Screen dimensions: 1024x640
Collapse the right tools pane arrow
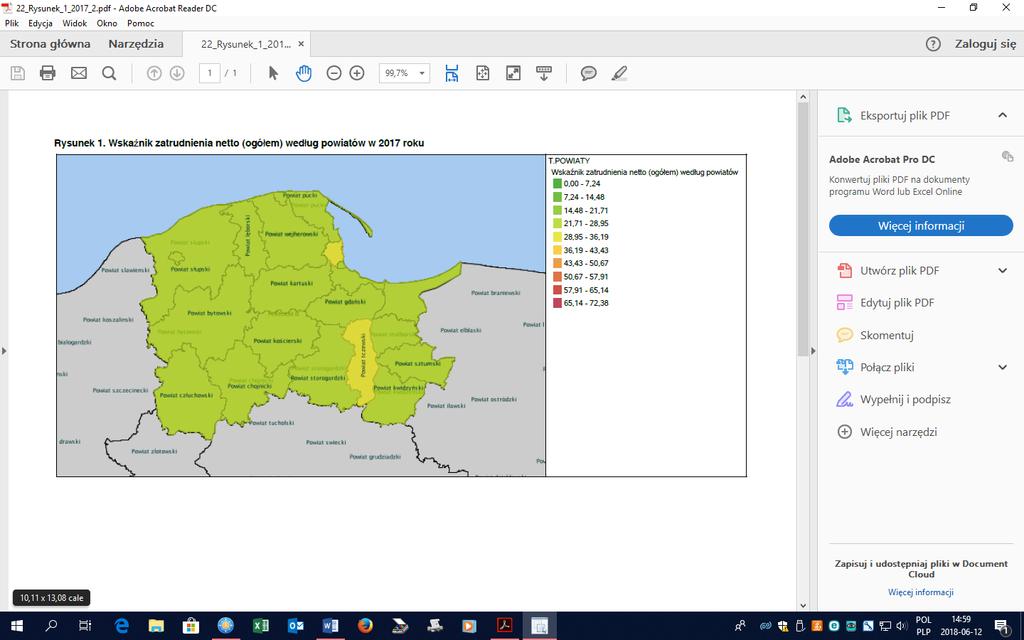click(x=813, y=351)
